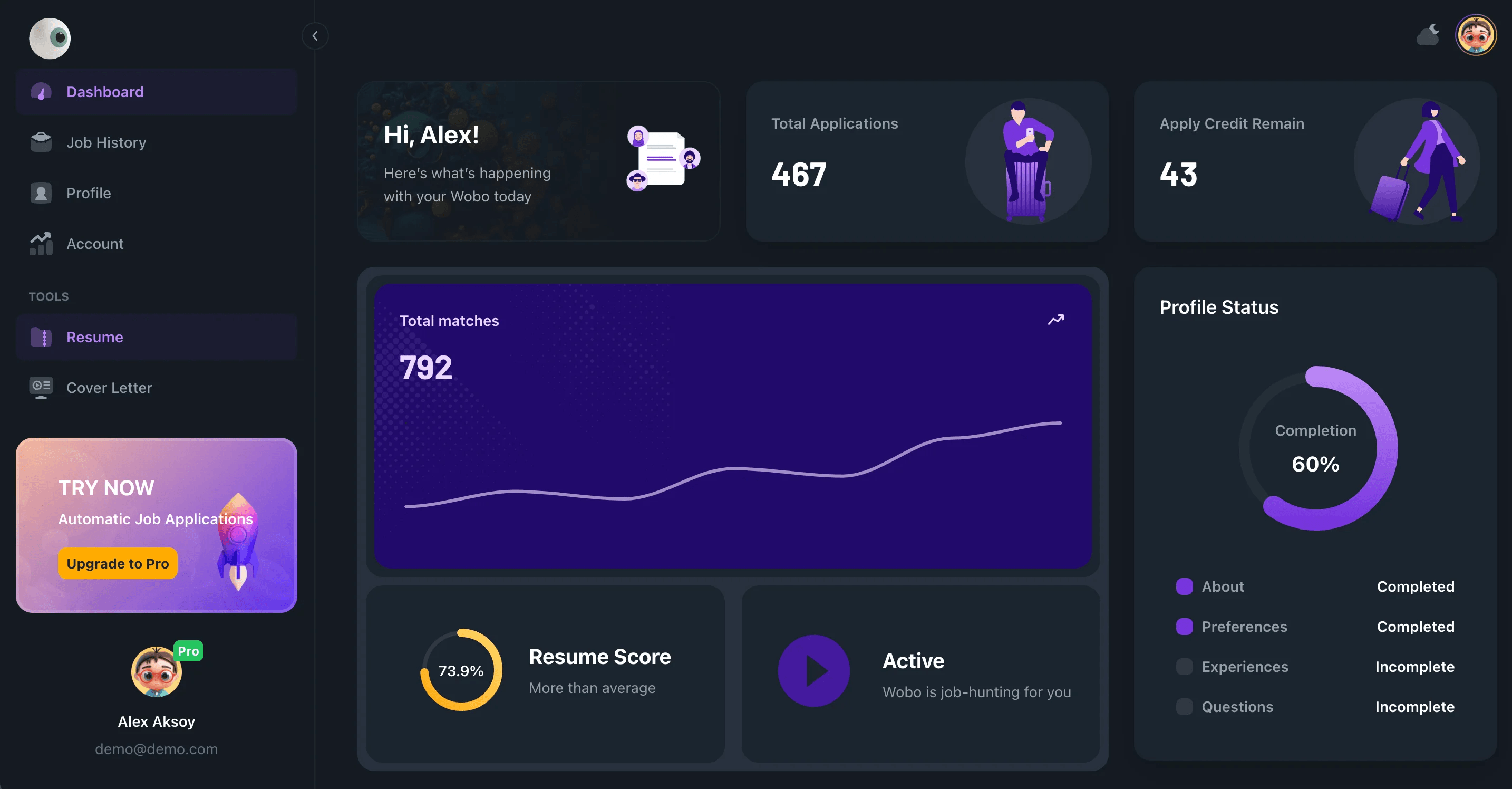The height and width of the screenshot is (789, 1512).
Task: Click the document illustration in the greeting card
Action: [663, 159]
